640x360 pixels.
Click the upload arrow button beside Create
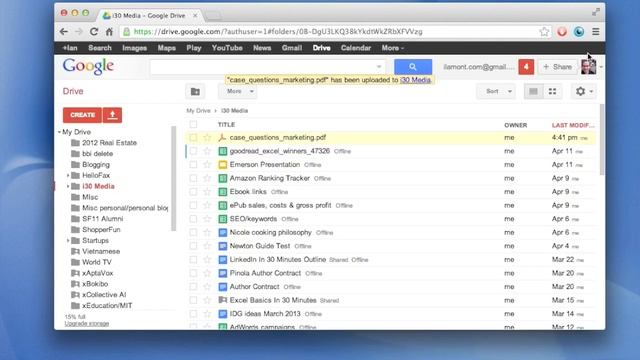(x=112, y=115)
